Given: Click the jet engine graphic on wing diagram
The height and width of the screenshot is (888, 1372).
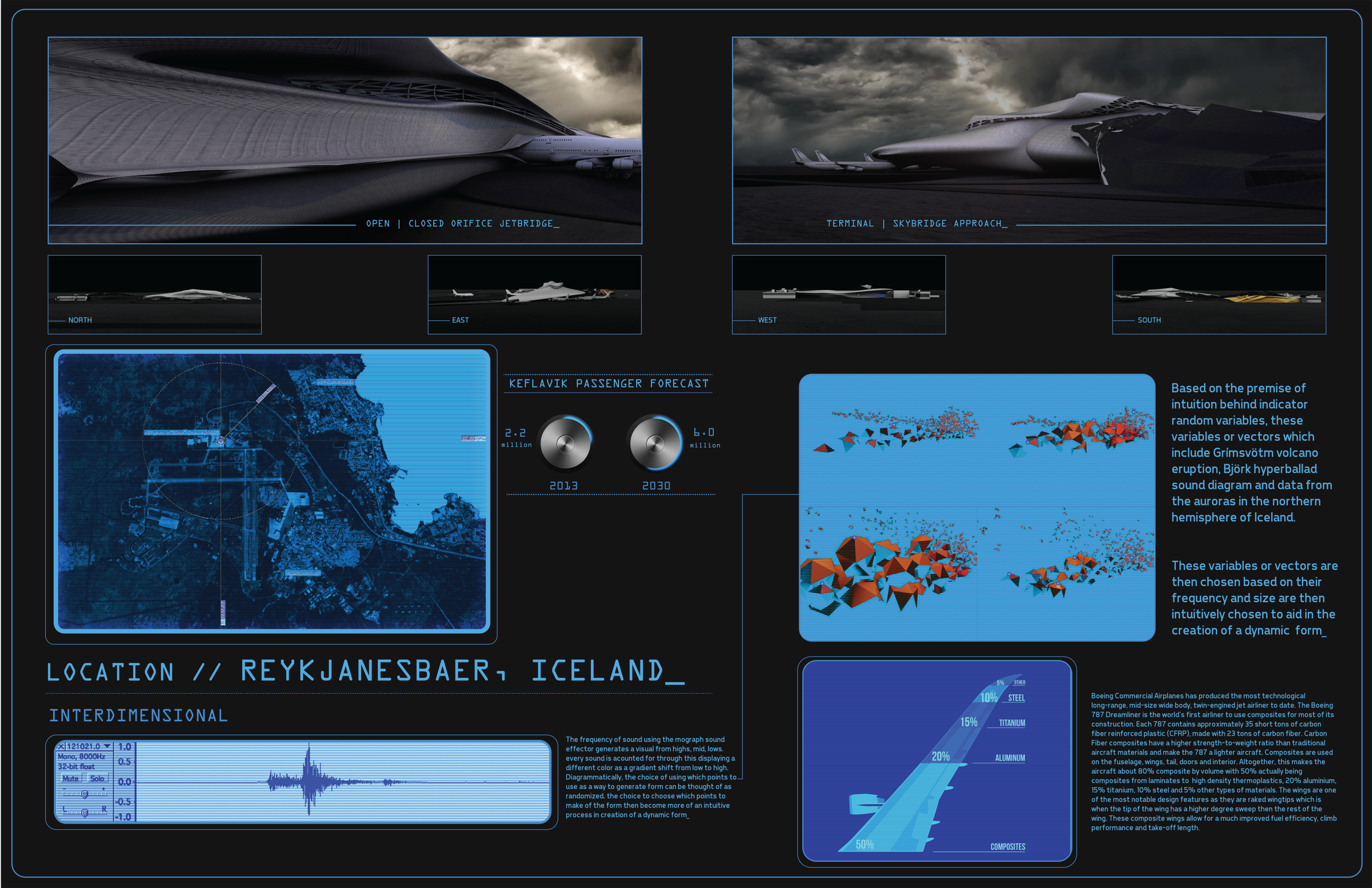Looking at the screenshot, I should coord(866,803).
